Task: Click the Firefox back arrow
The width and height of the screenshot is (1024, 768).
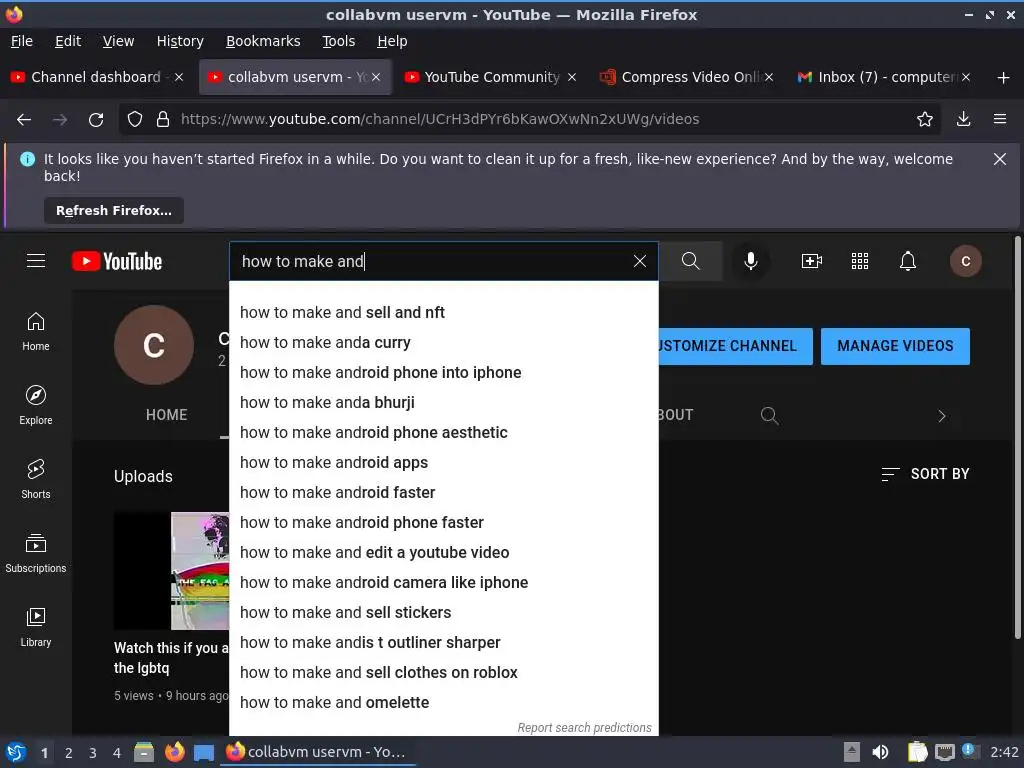Action: click(24, 120)
